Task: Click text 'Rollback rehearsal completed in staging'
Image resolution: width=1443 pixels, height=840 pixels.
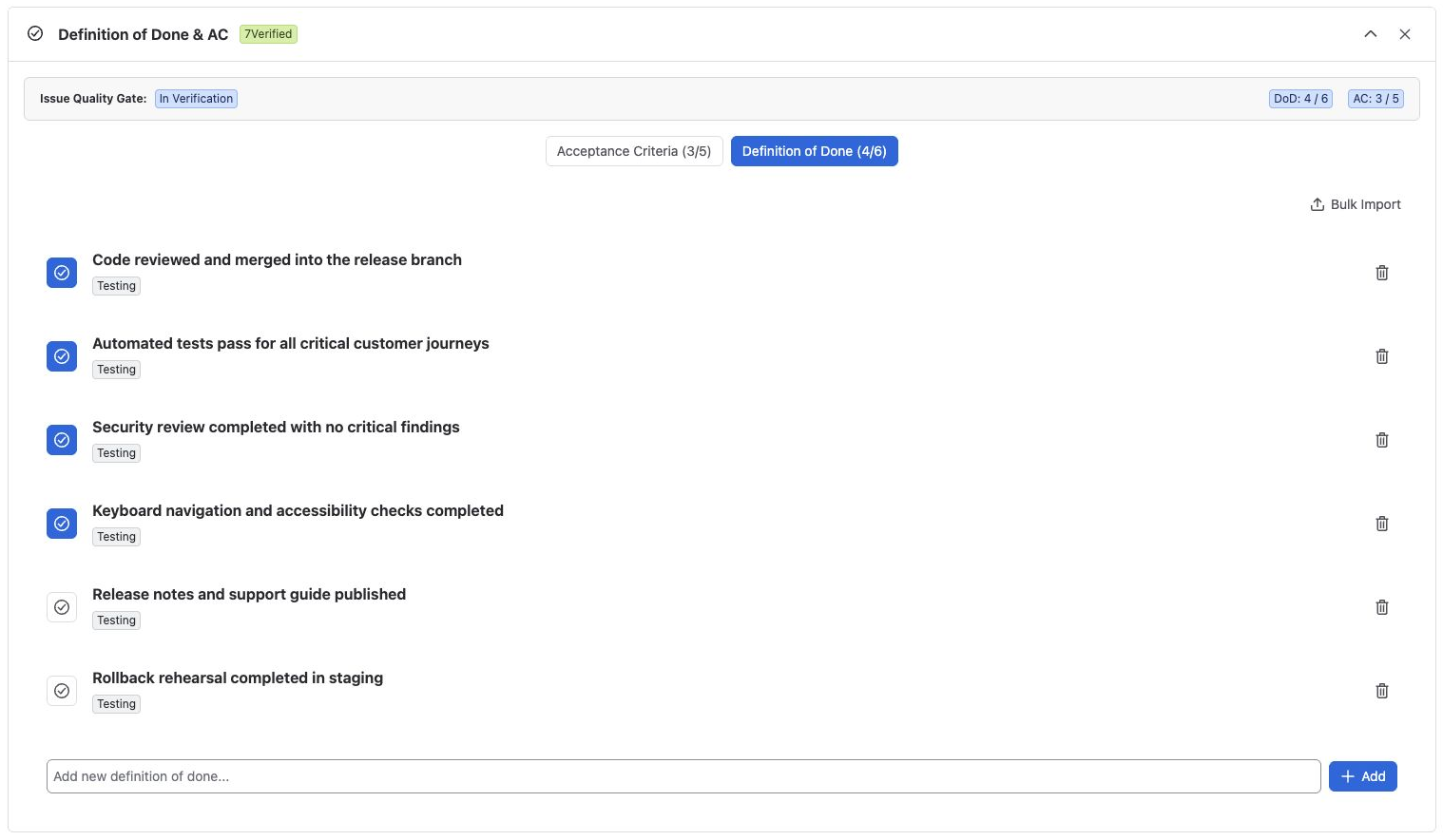Action: (238, 678)
